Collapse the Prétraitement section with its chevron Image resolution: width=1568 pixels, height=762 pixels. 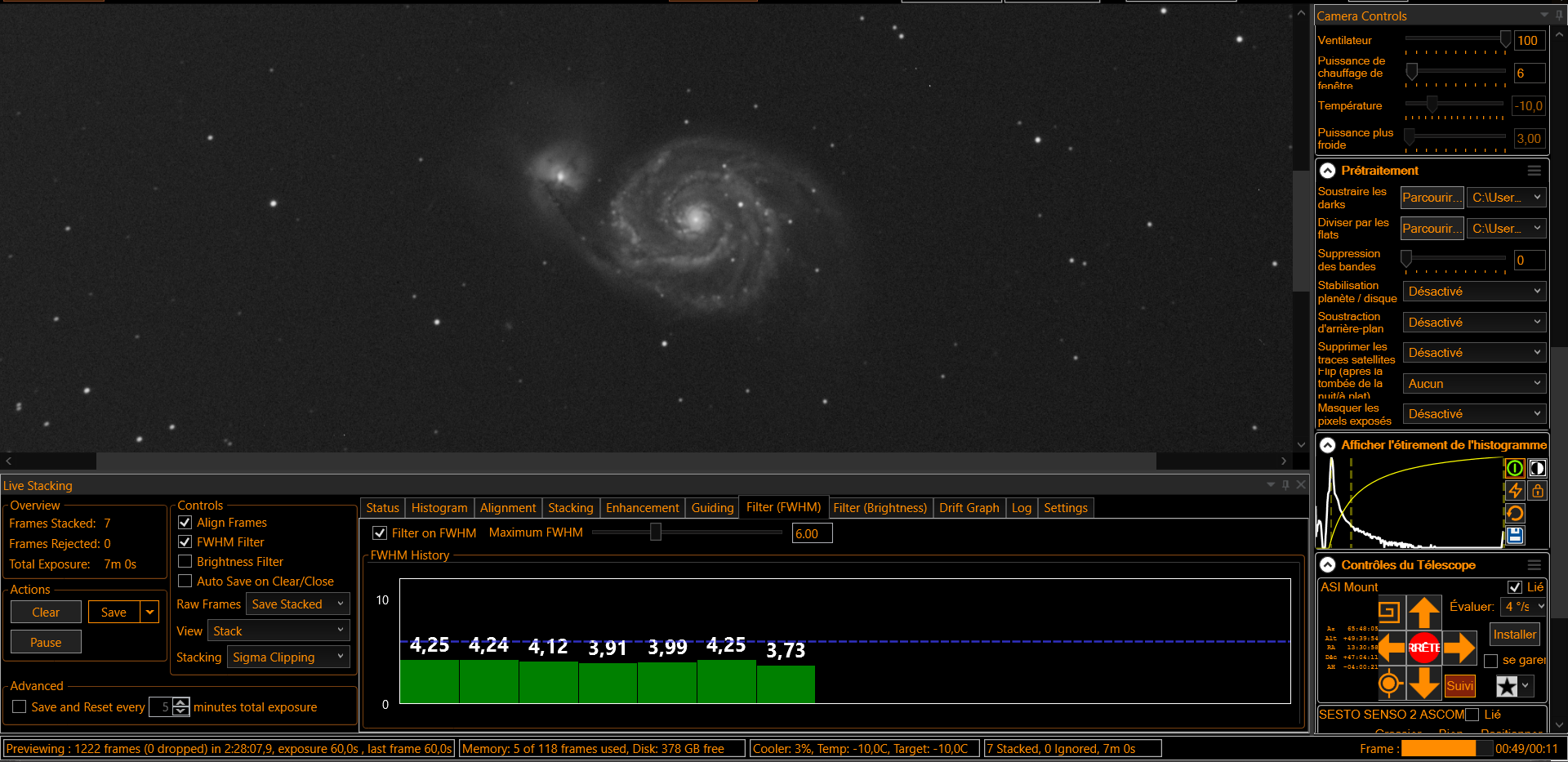coord(1328,171)
